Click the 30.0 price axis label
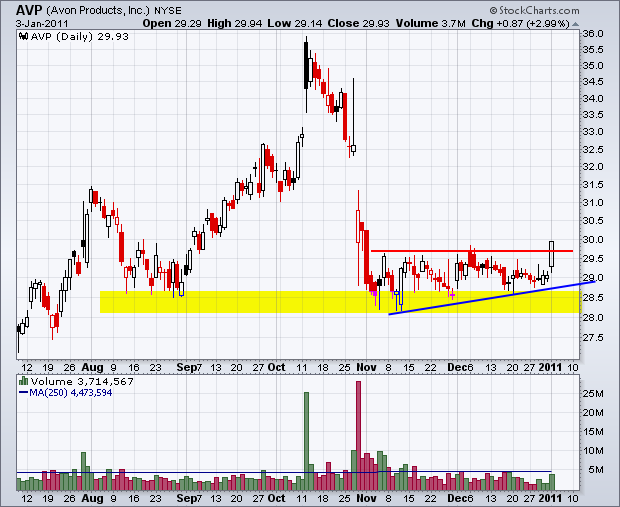 [x=593, y=240]
